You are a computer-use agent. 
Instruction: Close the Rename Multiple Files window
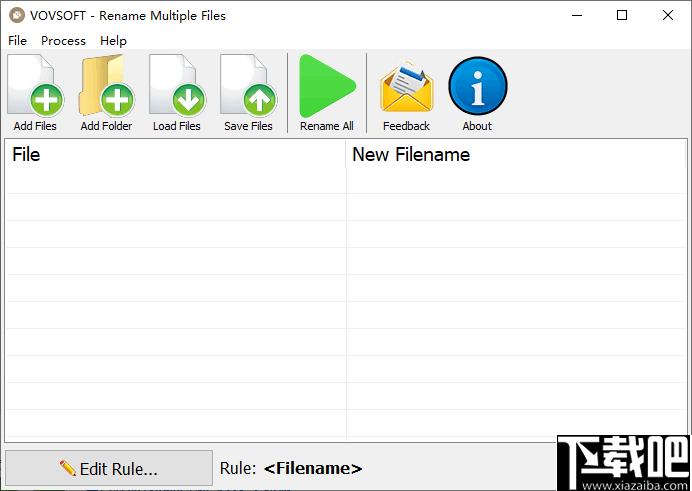point(668,15)
